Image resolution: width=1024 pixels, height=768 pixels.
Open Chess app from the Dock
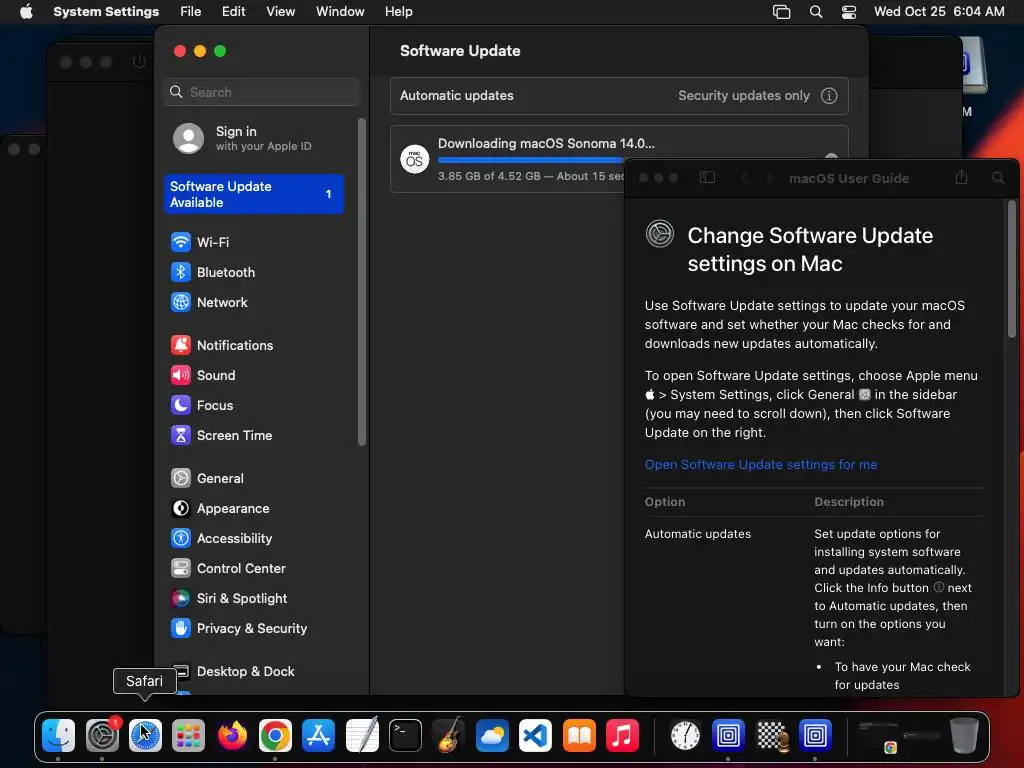pyautogui.click(x=772, y=735)
